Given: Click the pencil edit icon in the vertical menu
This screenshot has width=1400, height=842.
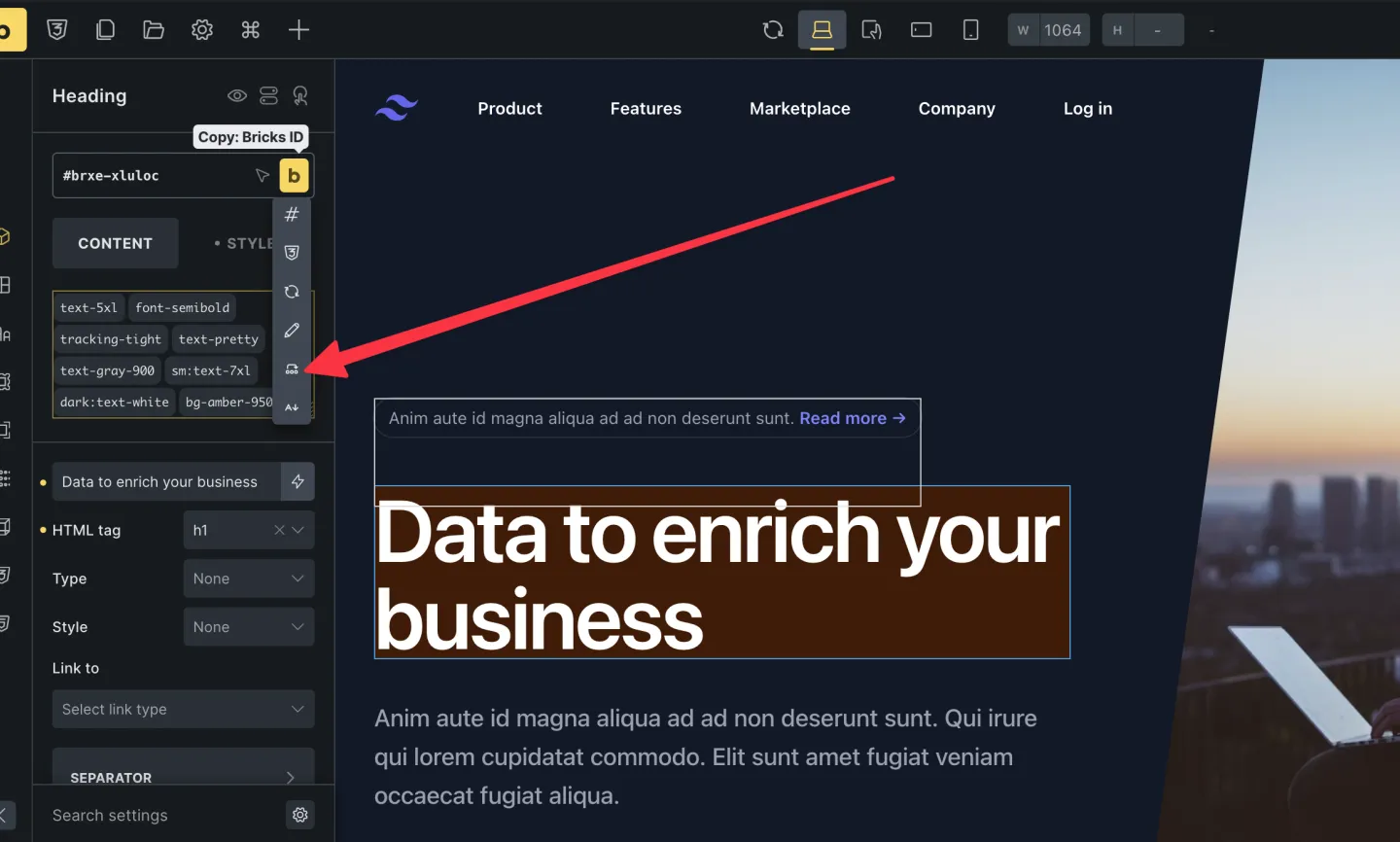Looking at the screenshot, I should tap(292, 331).
